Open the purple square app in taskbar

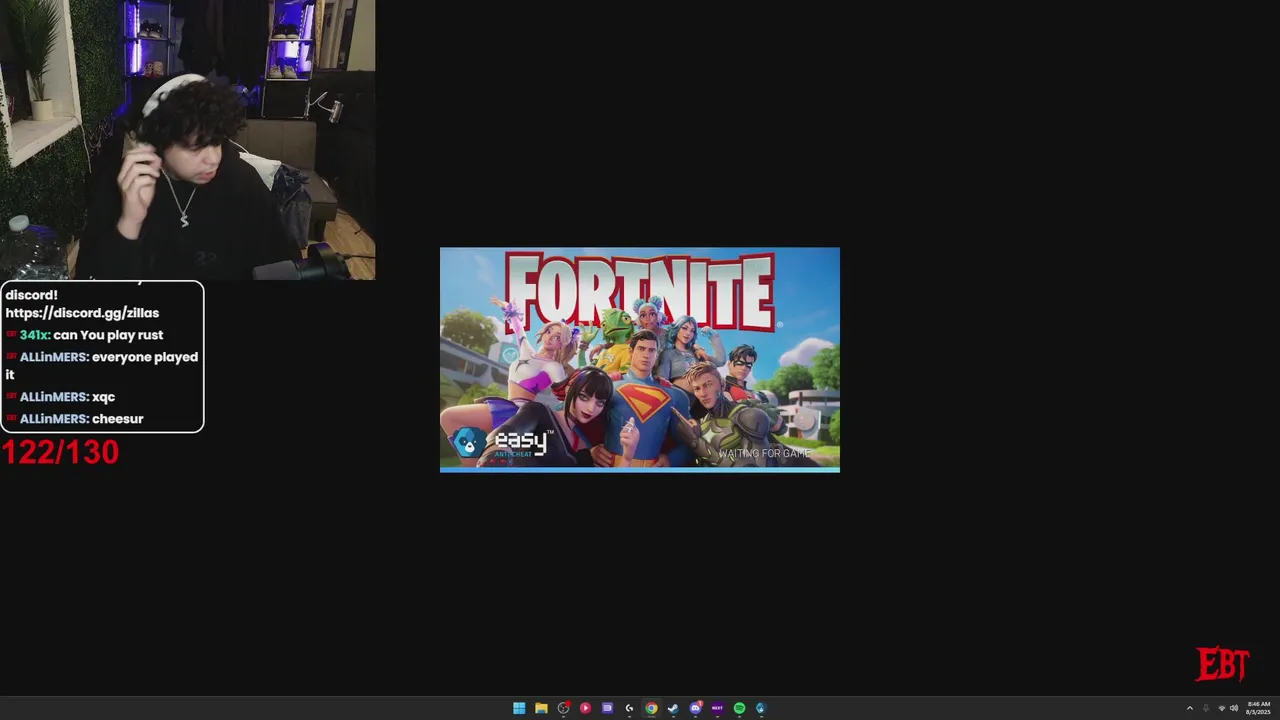pos(607,708)
